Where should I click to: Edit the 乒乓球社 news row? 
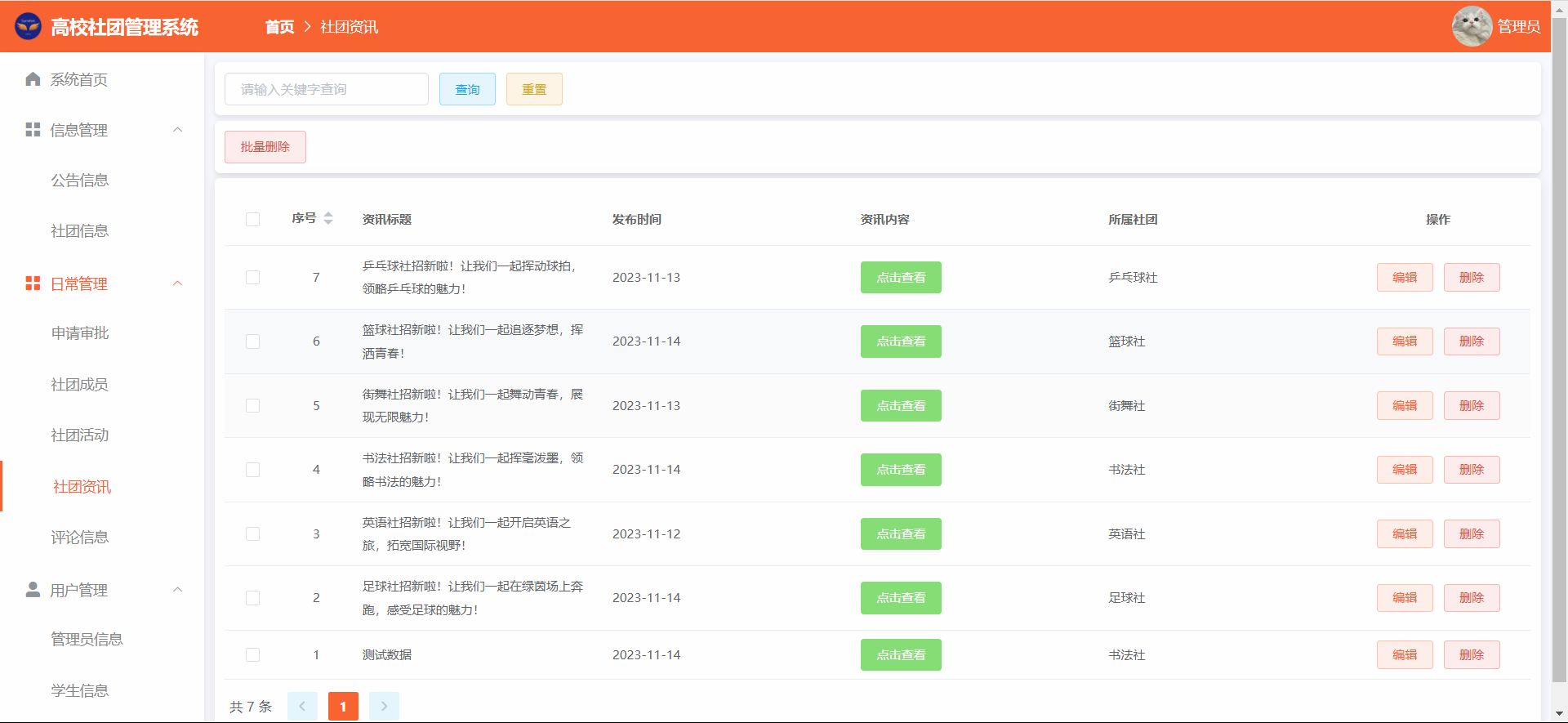click(x=1405, y=278)
